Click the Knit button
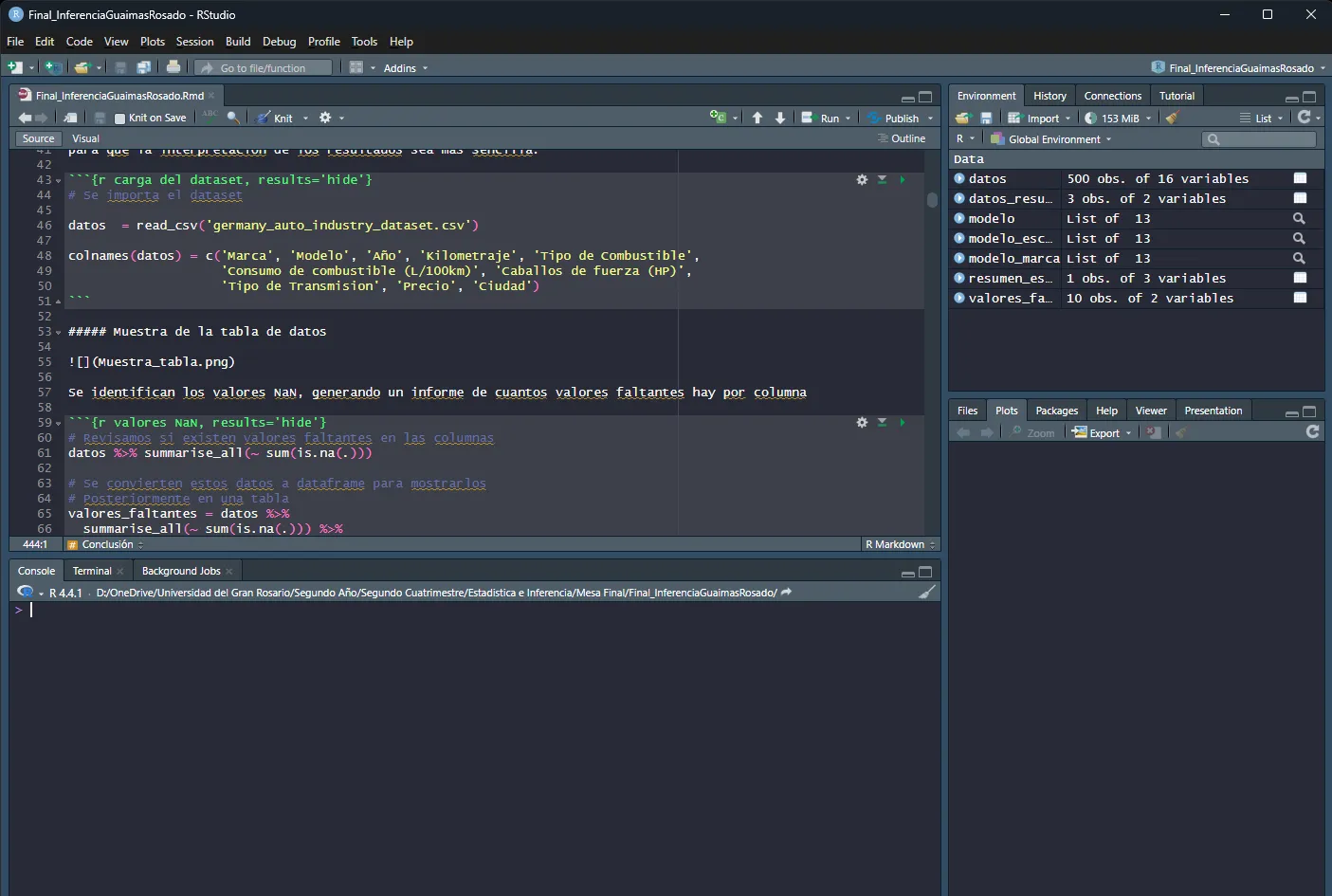Screen dimensions: 1332x896 tap(275, 118)
